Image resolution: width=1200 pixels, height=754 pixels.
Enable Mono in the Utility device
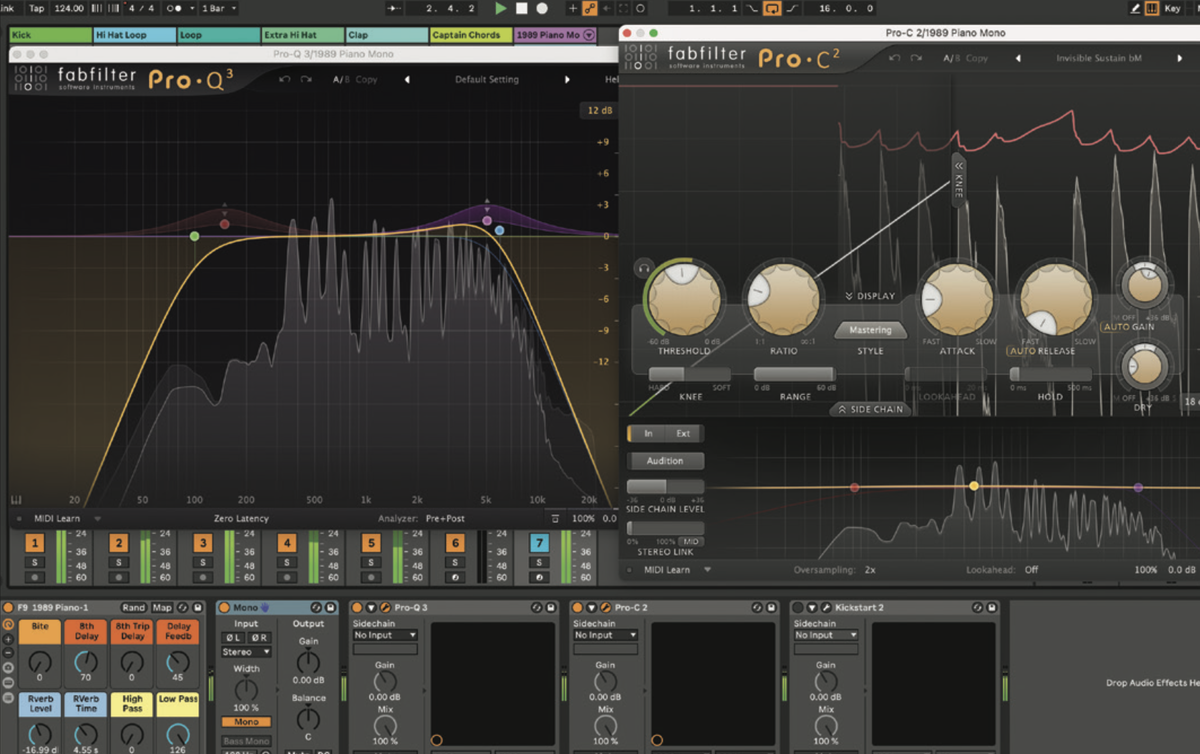pyautogui.click(x=246, y=721)
